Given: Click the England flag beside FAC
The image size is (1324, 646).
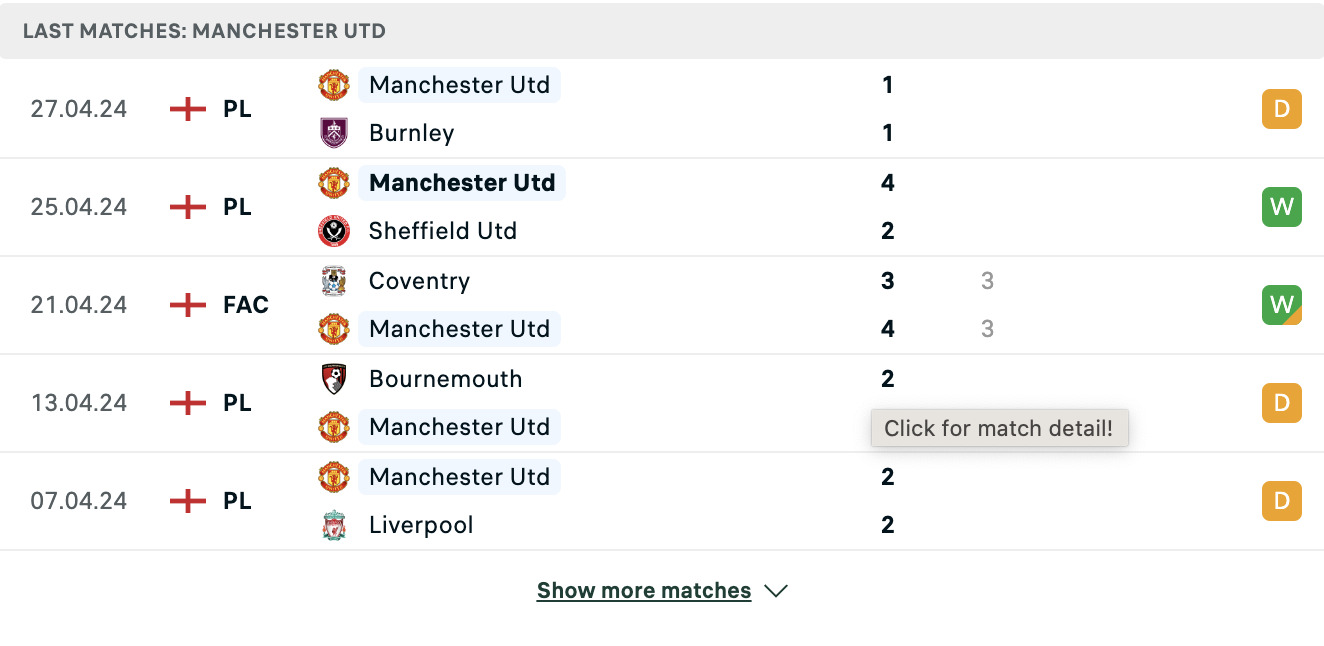Looking at the screenshot, I should coord(188,305).
